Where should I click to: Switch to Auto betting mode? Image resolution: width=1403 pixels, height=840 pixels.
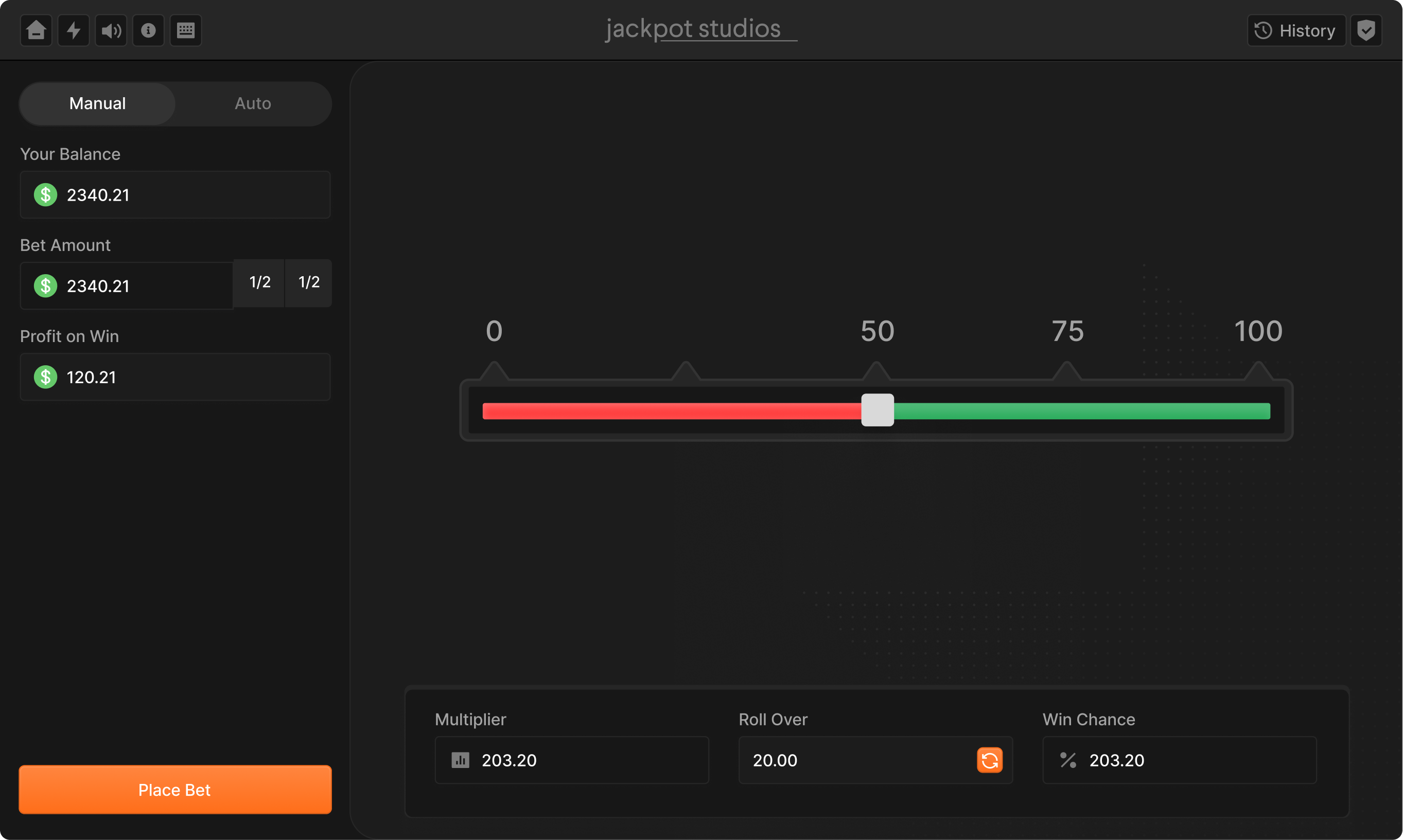pos(252,103)
